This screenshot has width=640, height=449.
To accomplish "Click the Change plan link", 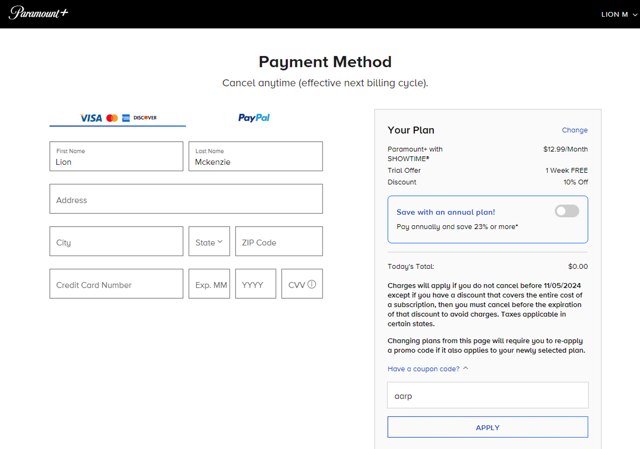I will [x=574, y=130].
